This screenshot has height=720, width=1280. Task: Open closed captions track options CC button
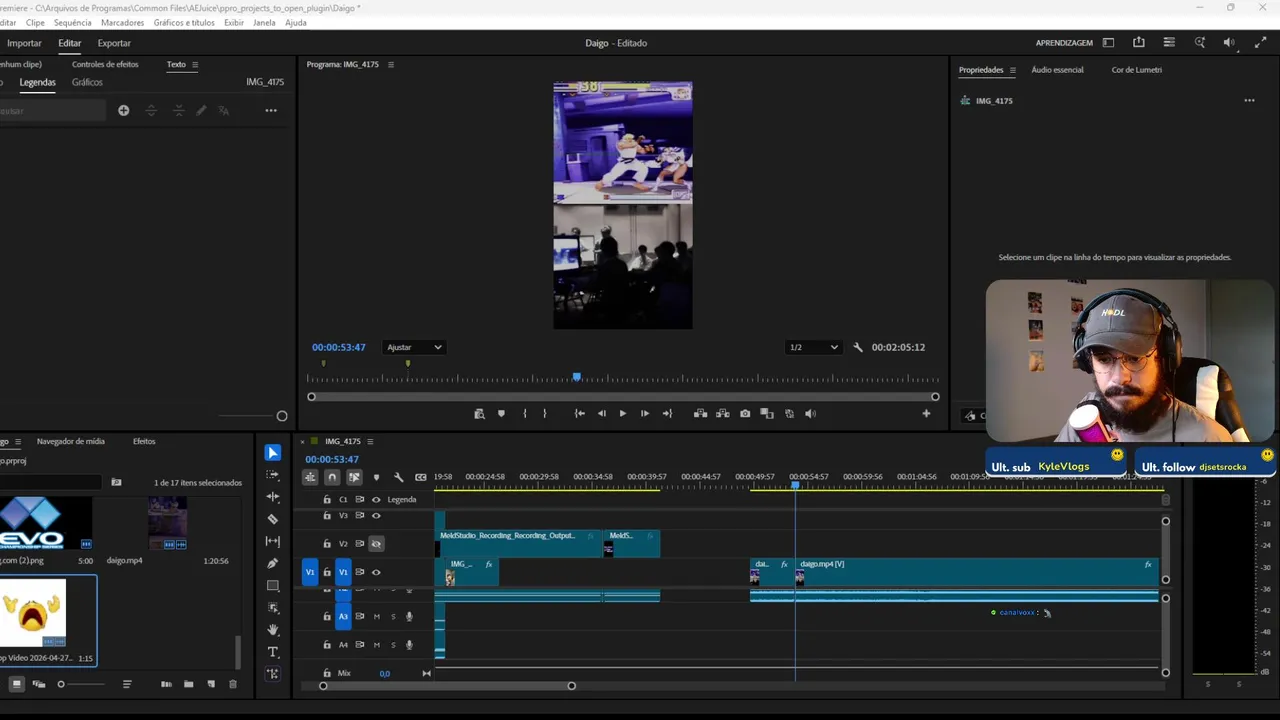click(421, 477)
